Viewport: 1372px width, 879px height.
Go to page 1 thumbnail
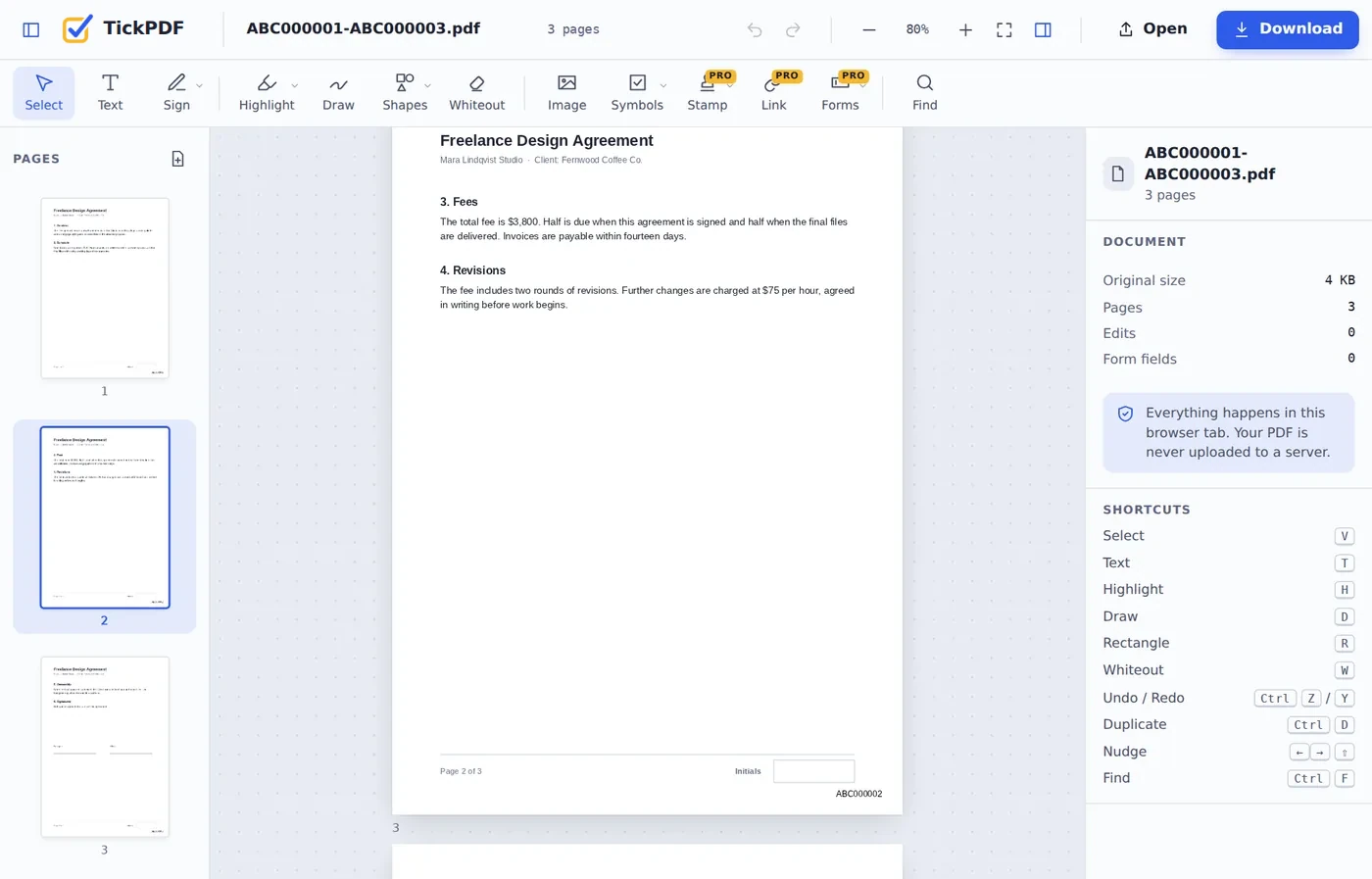(105, 288)
